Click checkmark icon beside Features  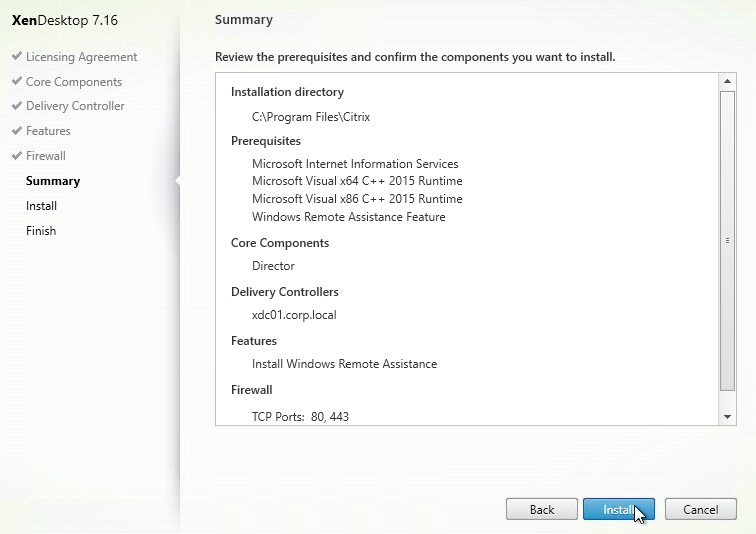tap(17, 130)
